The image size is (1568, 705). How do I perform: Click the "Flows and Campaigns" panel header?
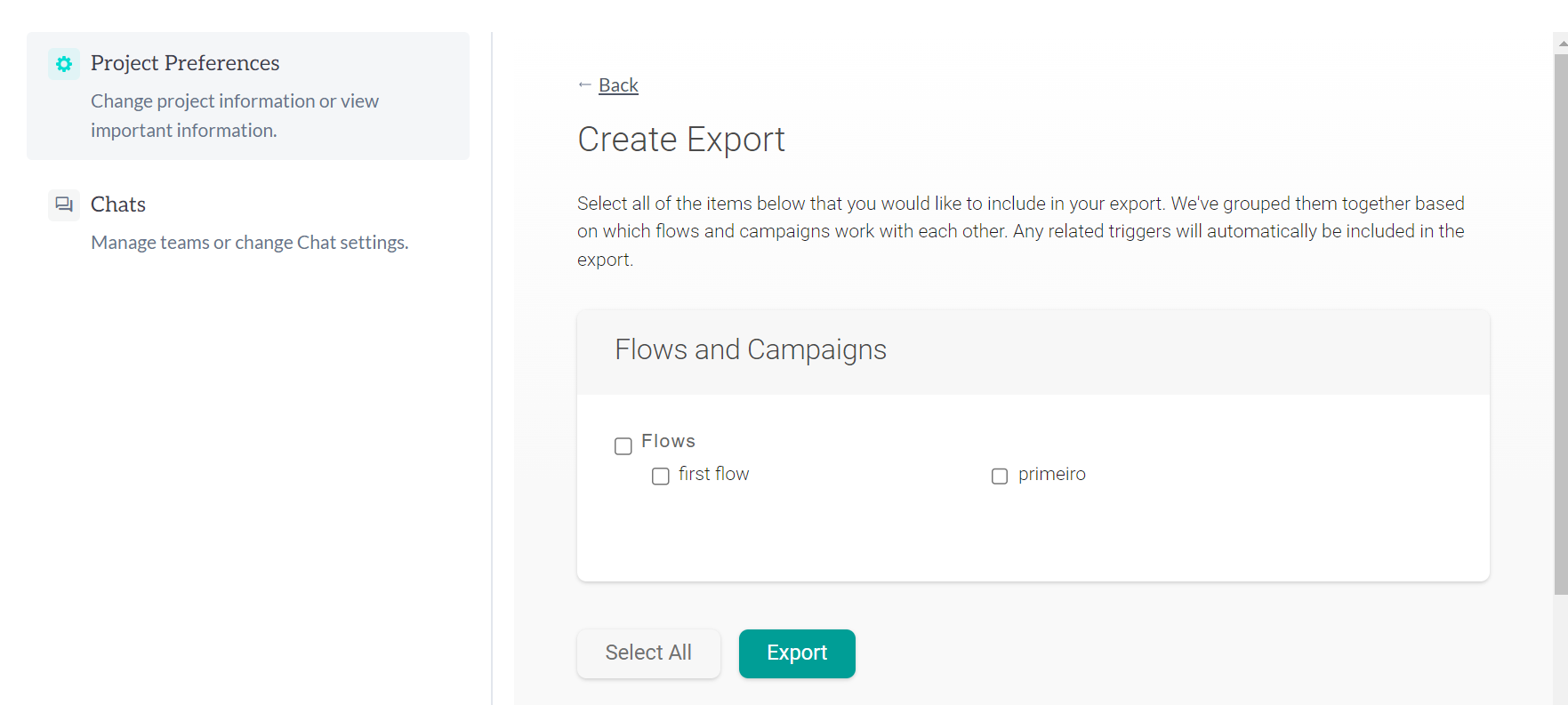(751, 350)
